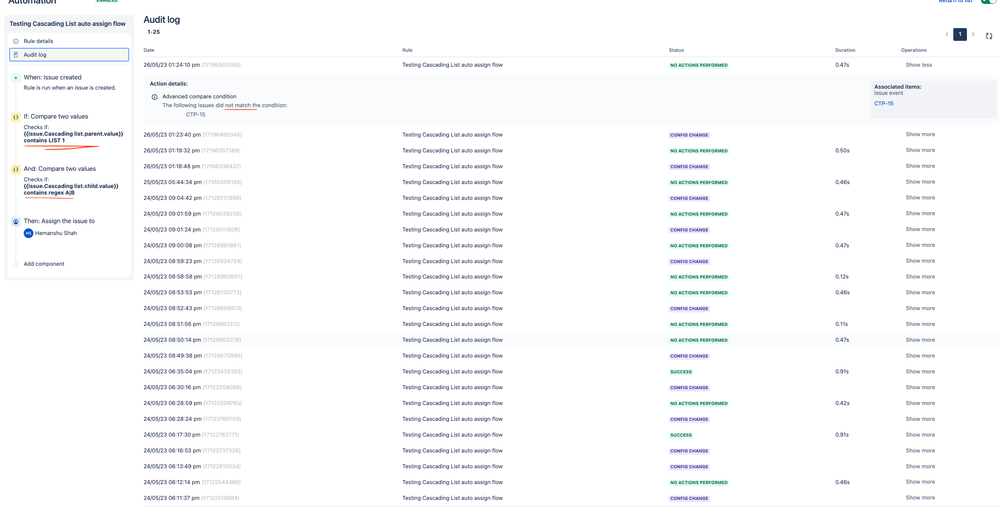Select the Audit log tab
This screenshot has height=517, width=999.
click(x=69, y=55)
